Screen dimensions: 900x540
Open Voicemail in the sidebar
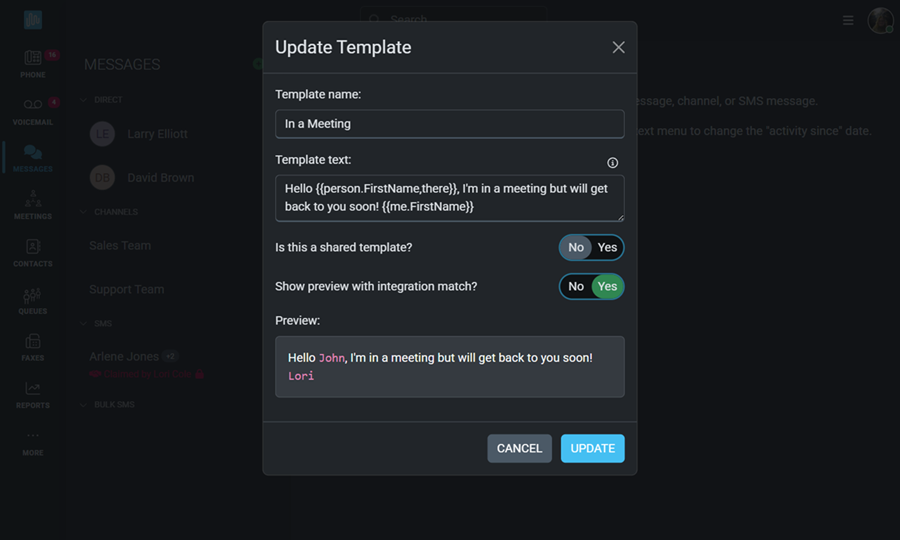33,107
